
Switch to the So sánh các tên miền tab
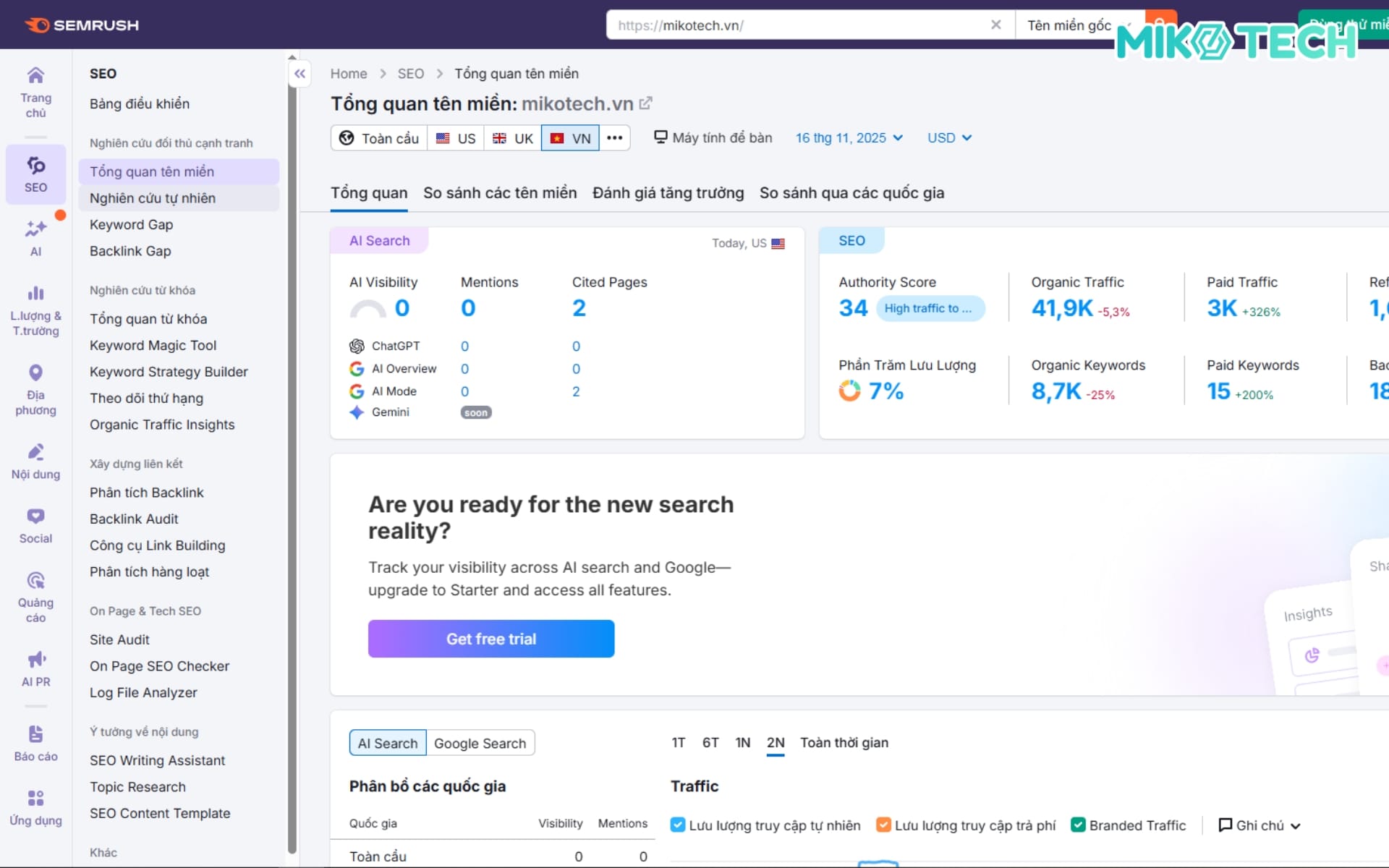coord(500,193)
